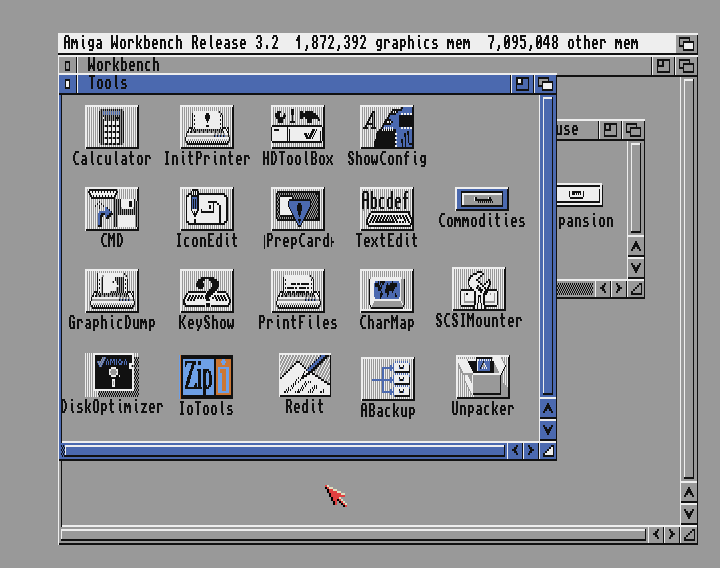720x568 pixels.
Task: Click the Tools window title bar
Action: pyautogui.click(x=294, y=84)
